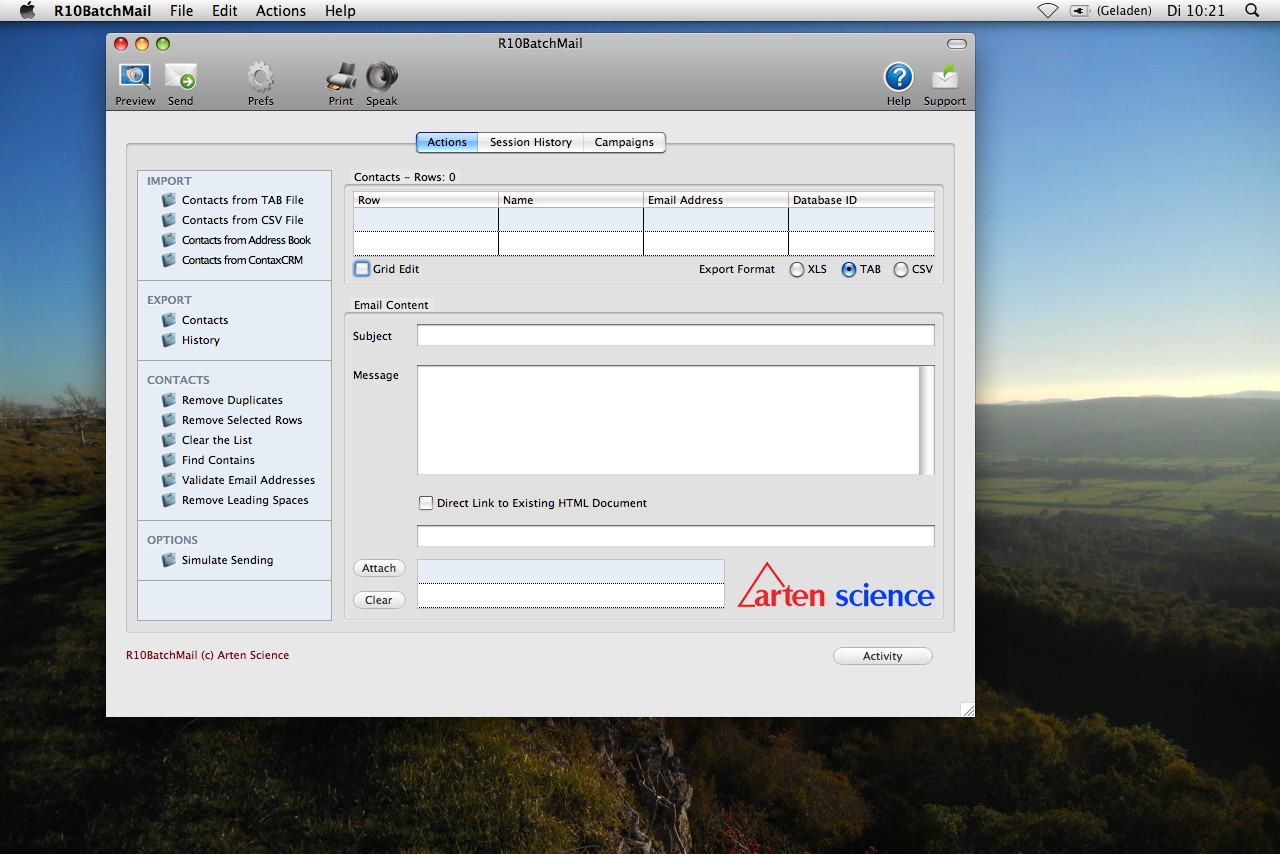Click the battery status icon

click(1079, 10)
